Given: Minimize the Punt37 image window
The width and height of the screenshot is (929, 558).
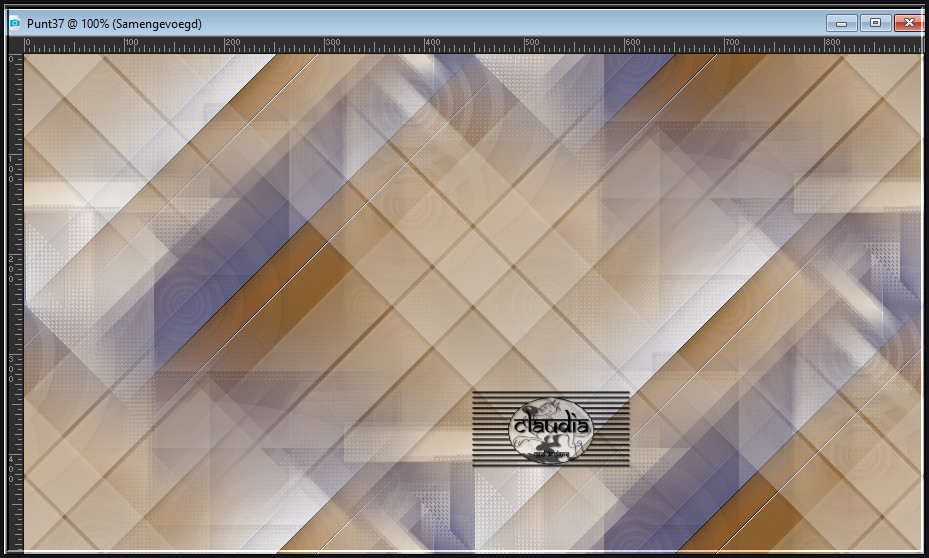Looking at the screenshot, I should click(841, 24).
